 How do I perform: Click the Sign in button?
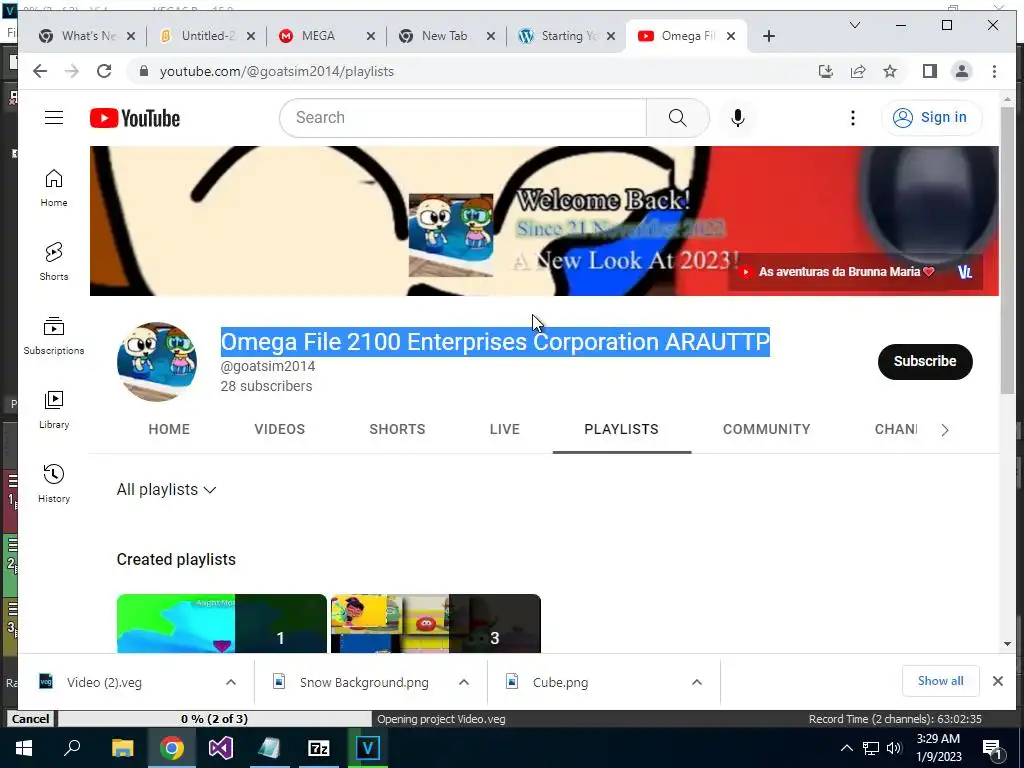click(931, 118)
